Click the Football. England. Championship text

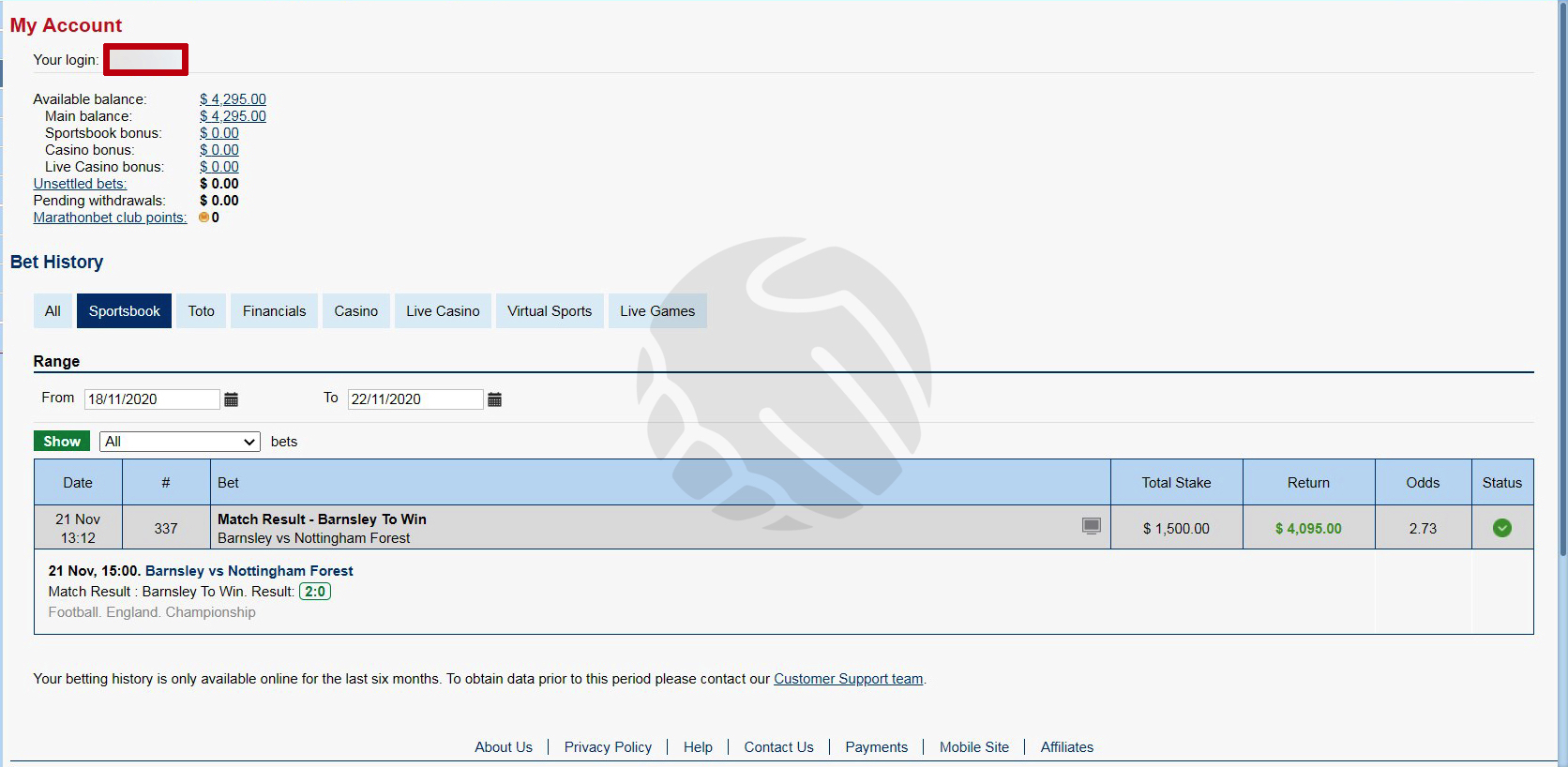[152, 612]
